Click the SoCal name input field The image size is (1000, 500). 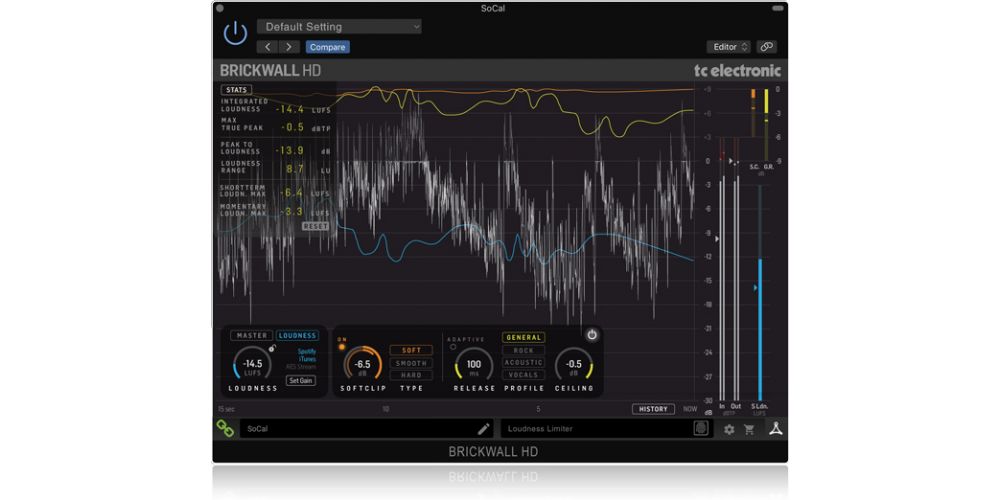point(367,429)
